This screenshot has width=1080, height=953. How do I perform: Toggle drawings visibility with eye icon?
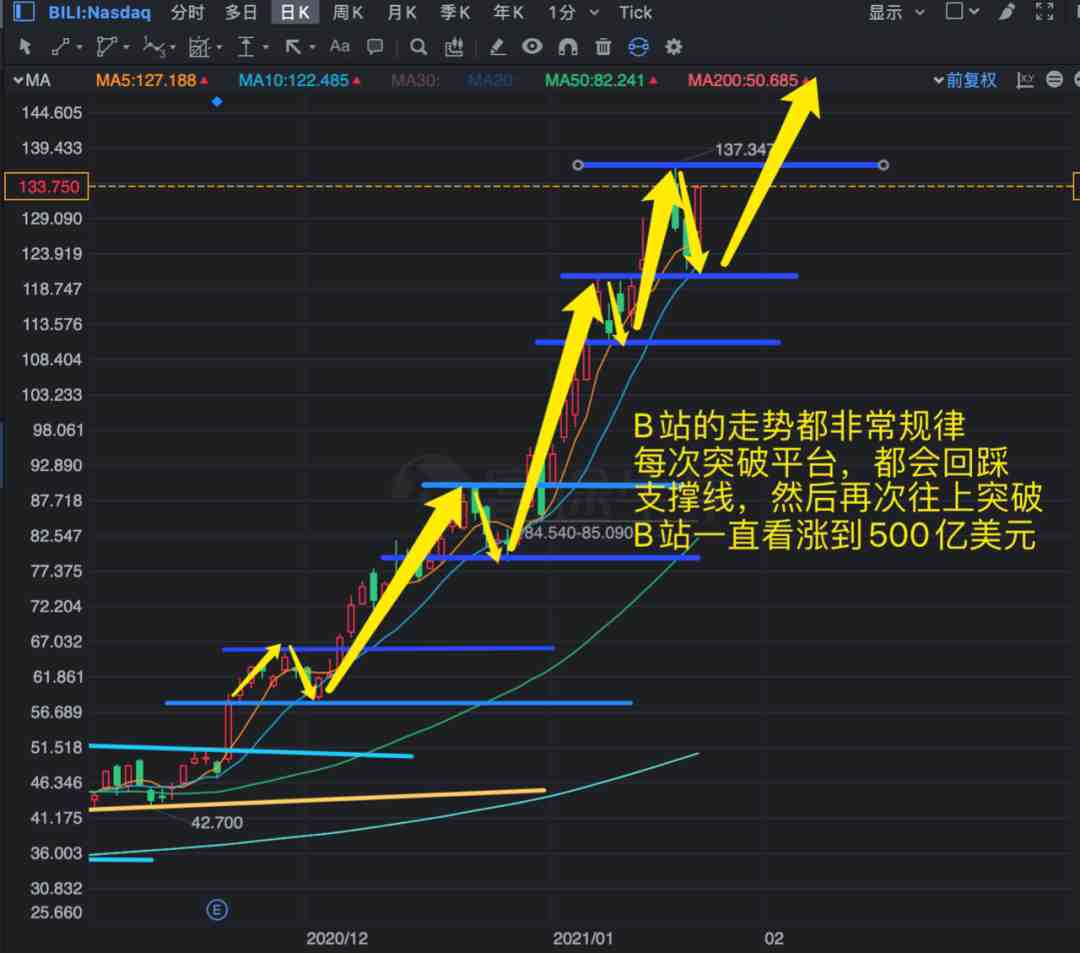point(532,47)
